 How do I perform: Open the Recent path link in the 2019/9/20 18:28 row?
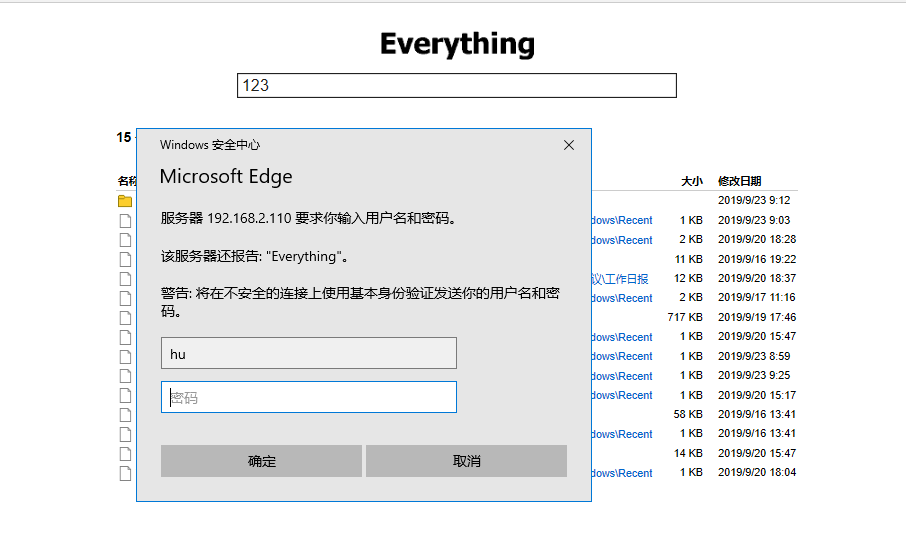click(622, 240)
